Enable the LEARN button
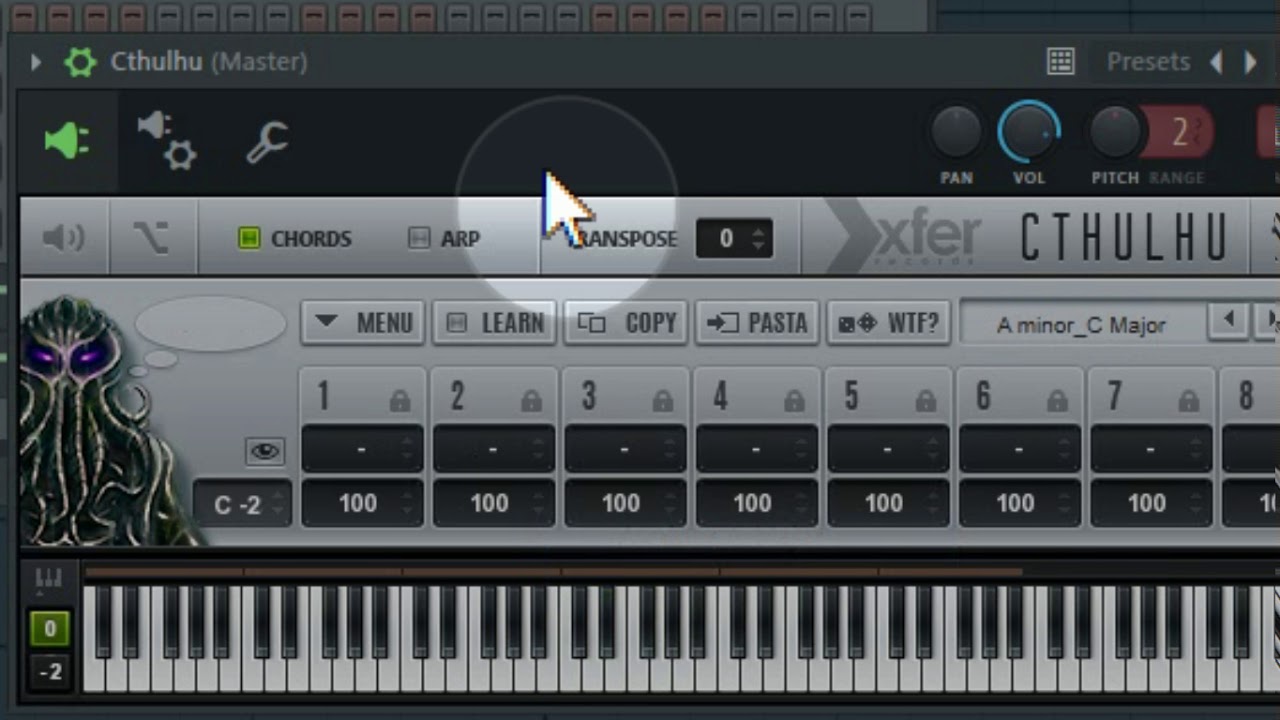 (x=494, y=323)
